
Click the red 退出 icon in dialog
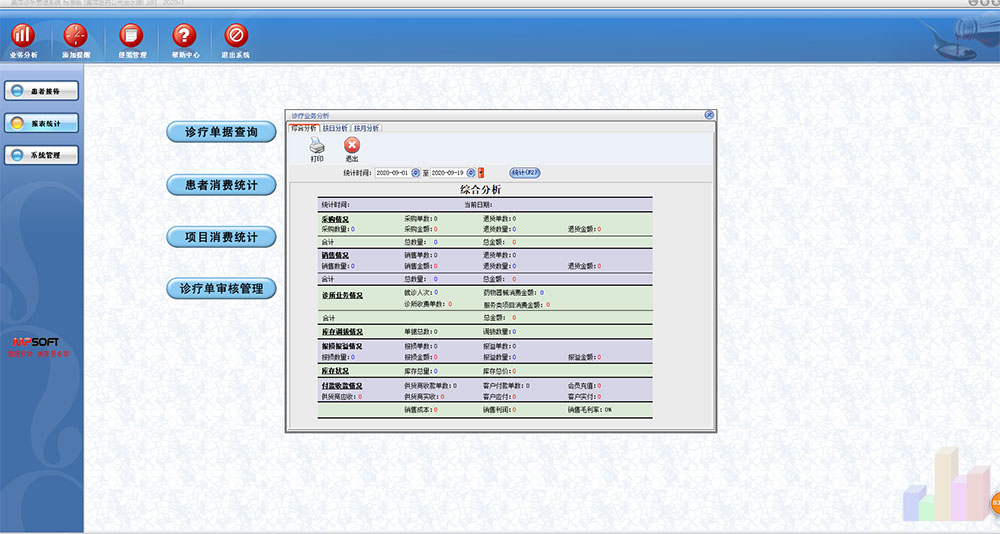tap(352, 146)
